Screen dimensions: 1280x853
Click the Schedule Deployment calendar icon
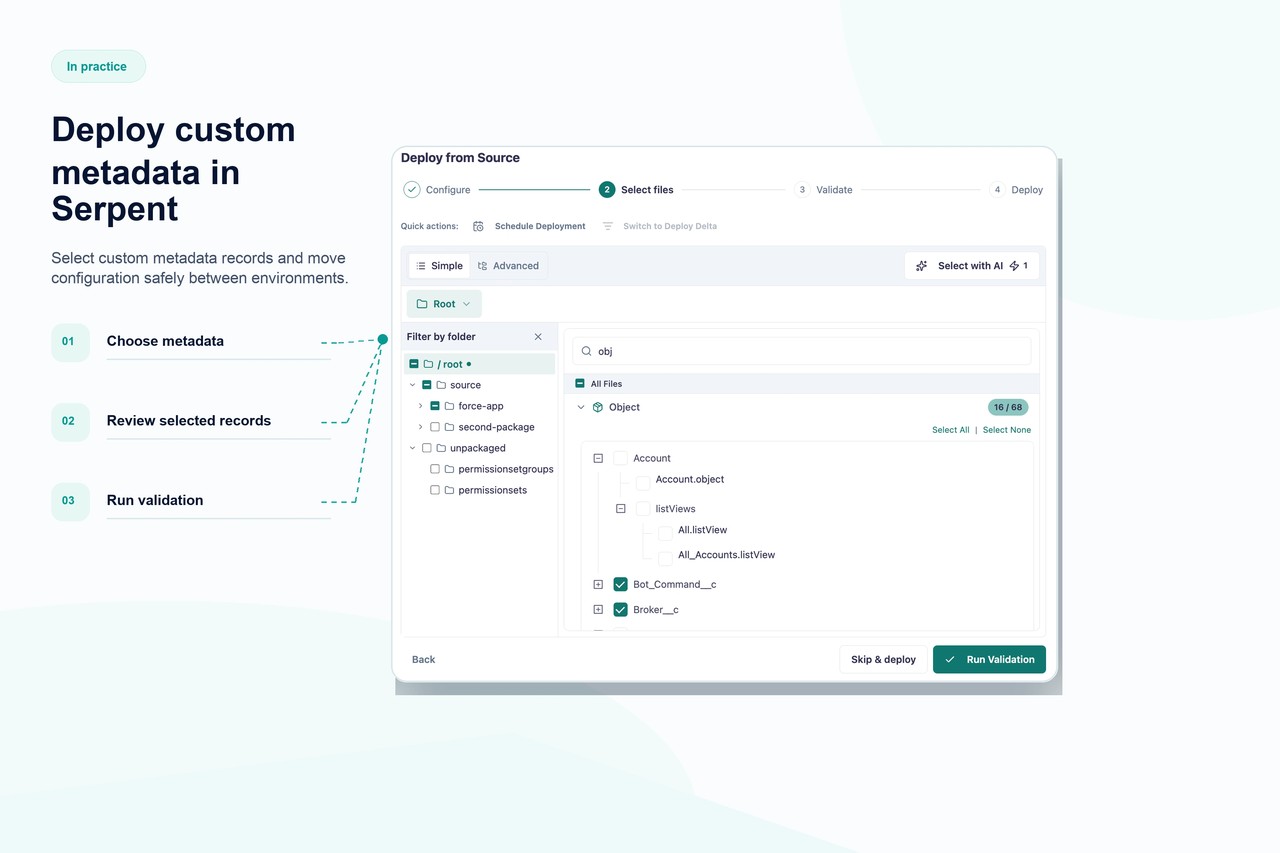tap(479, 226)
